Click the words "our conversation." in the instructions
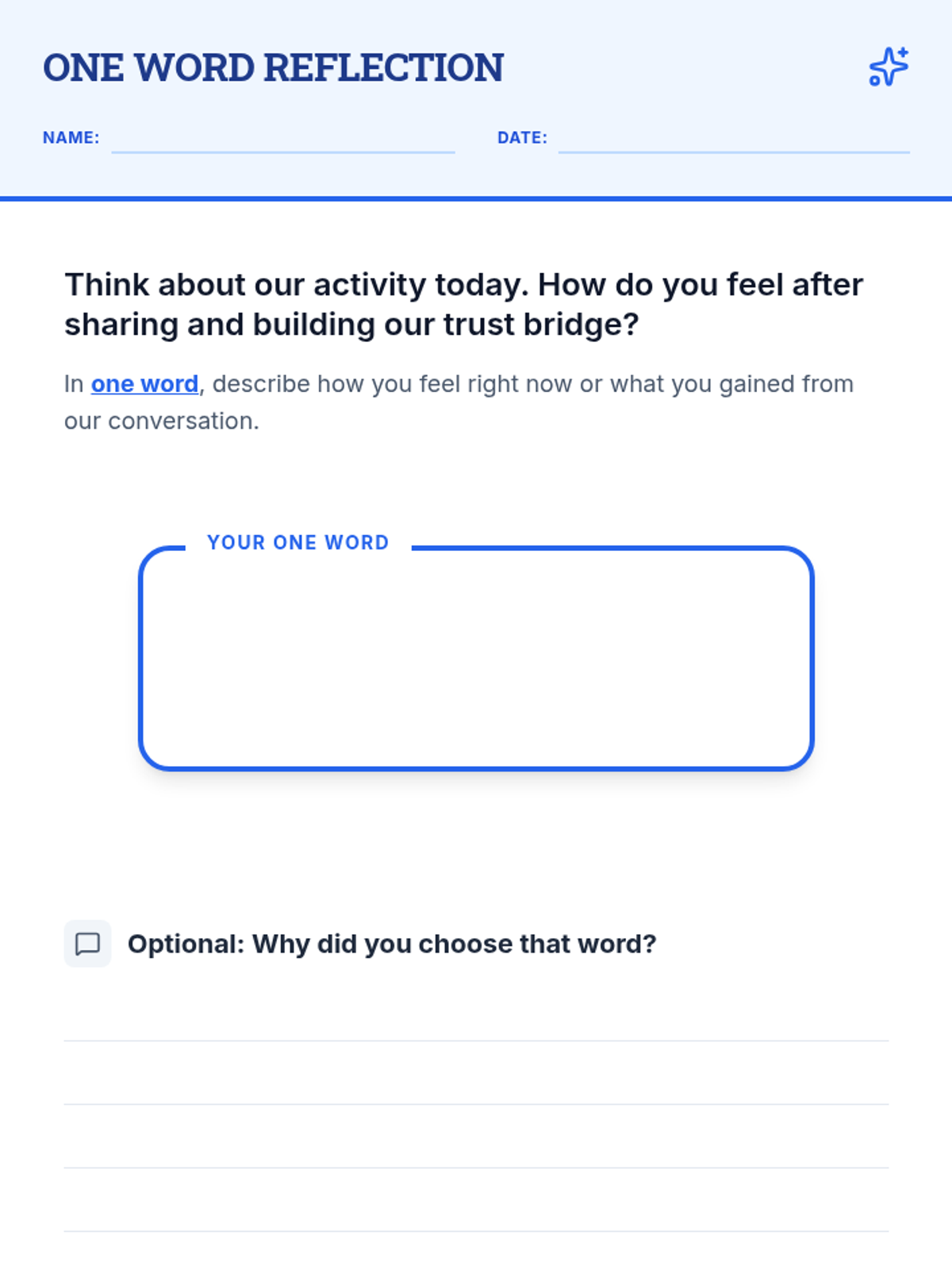This screenshot has width=952, height=1270. tap(162, 421)
